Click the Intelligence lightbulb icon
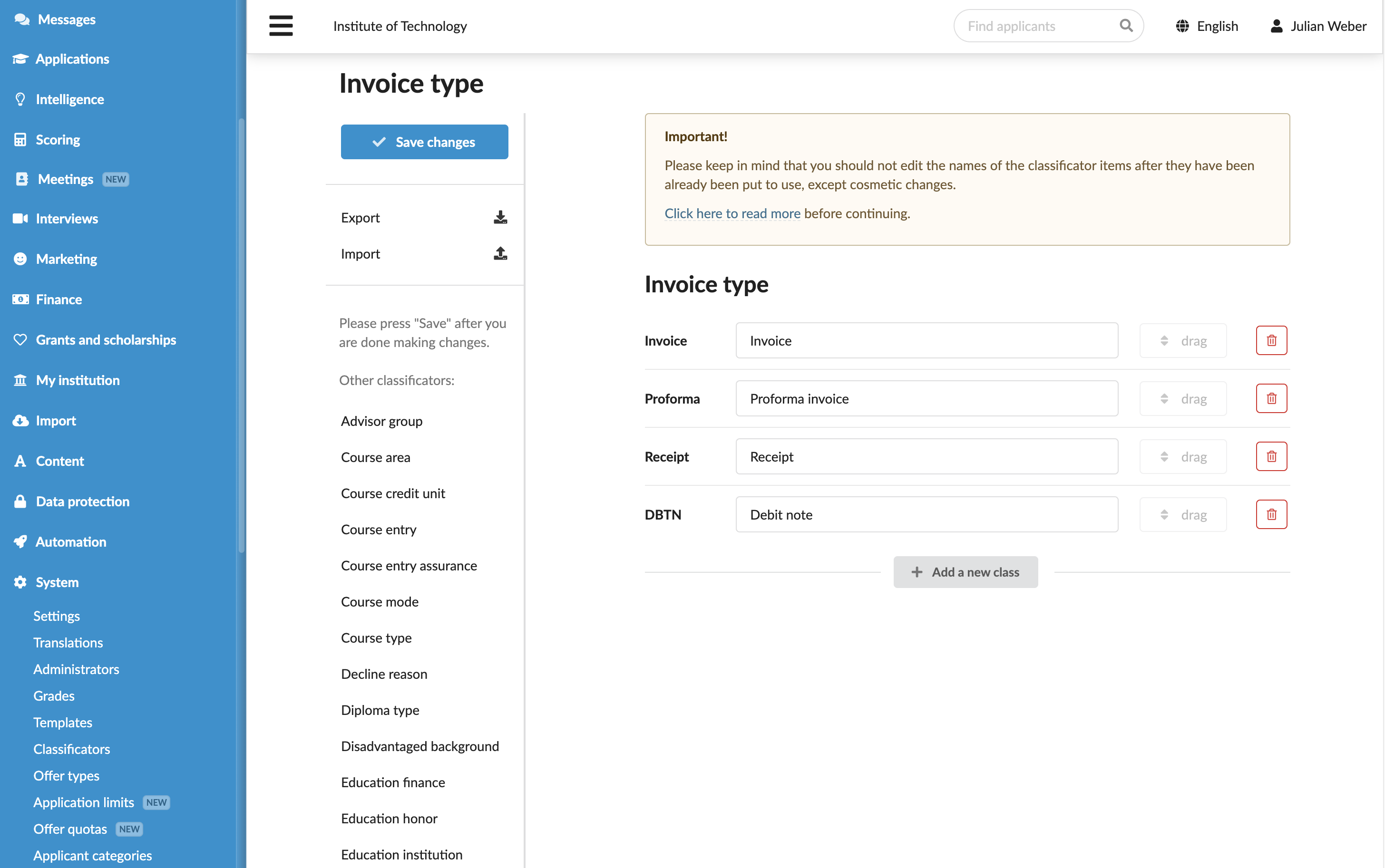The width and height of the screenshot is (1385, 868). pyautogui.click(x=20, y=99)
